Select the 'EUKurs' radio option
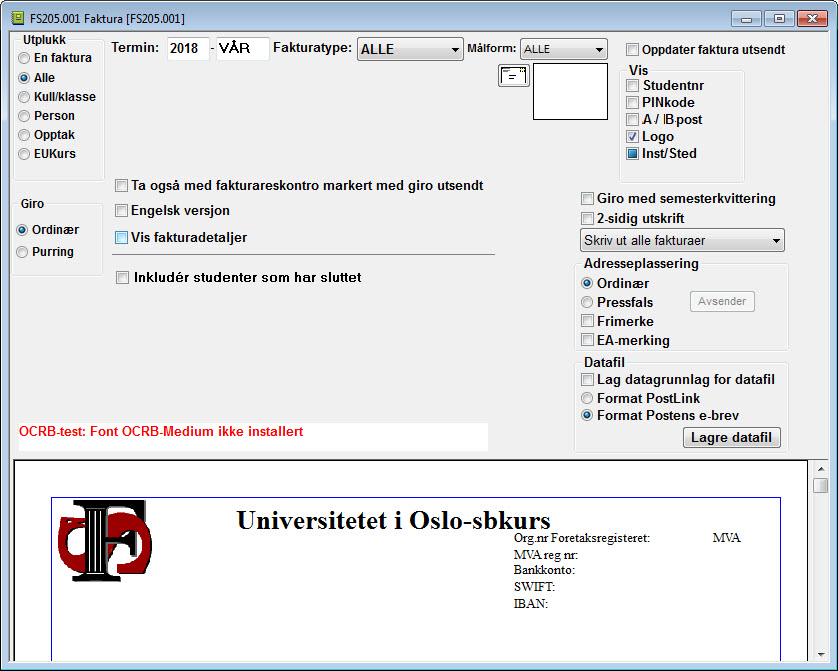Screen dimensions: 838x671 click(x=24, y=154)
